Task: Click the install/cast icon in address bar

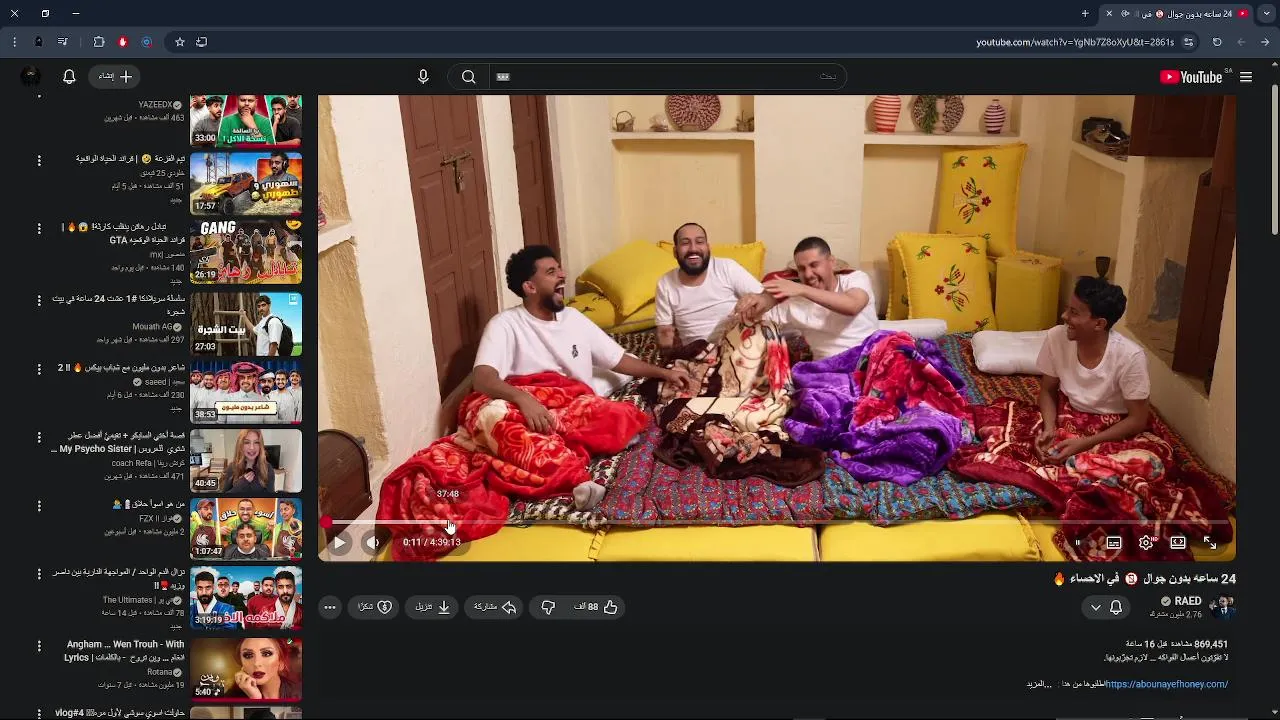Action: 201,42
